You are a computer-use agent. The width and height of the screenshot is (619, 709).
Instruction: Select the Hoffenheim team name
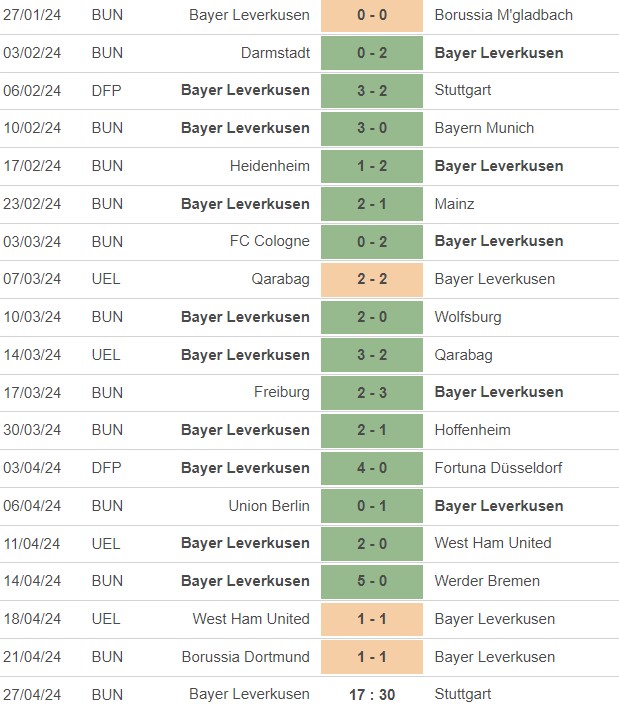click(x=473, y=430)
